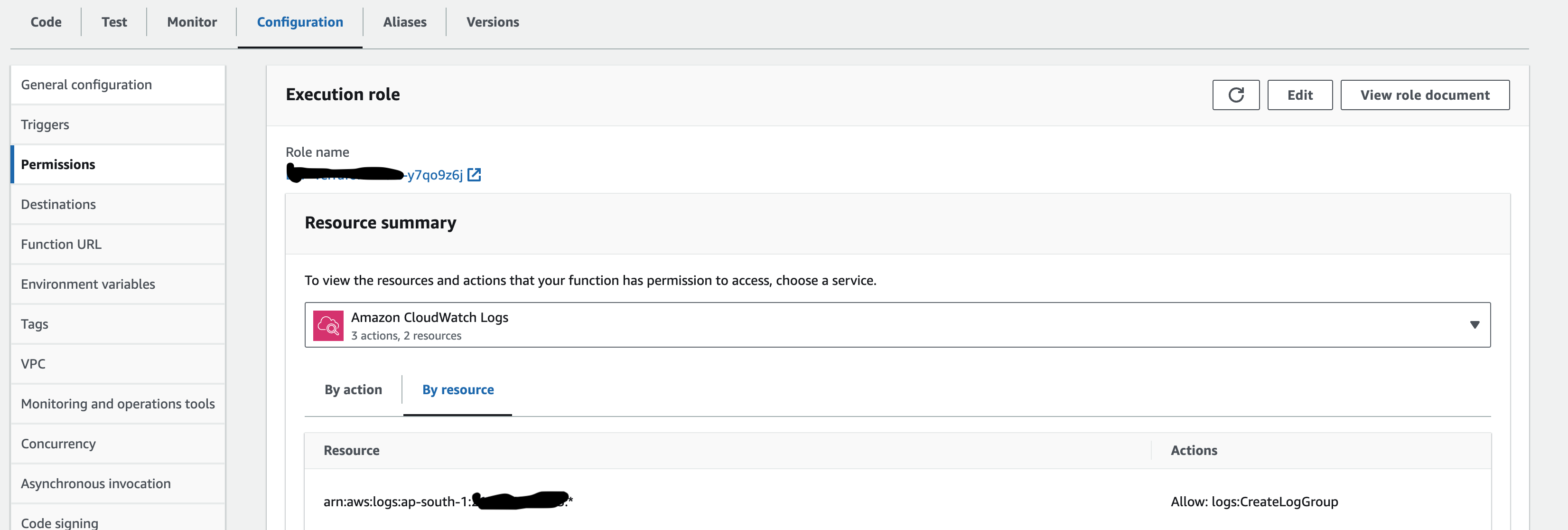Open the Code tab
The height and width of the screenshot is (530, 1568).
coord(45,22)
